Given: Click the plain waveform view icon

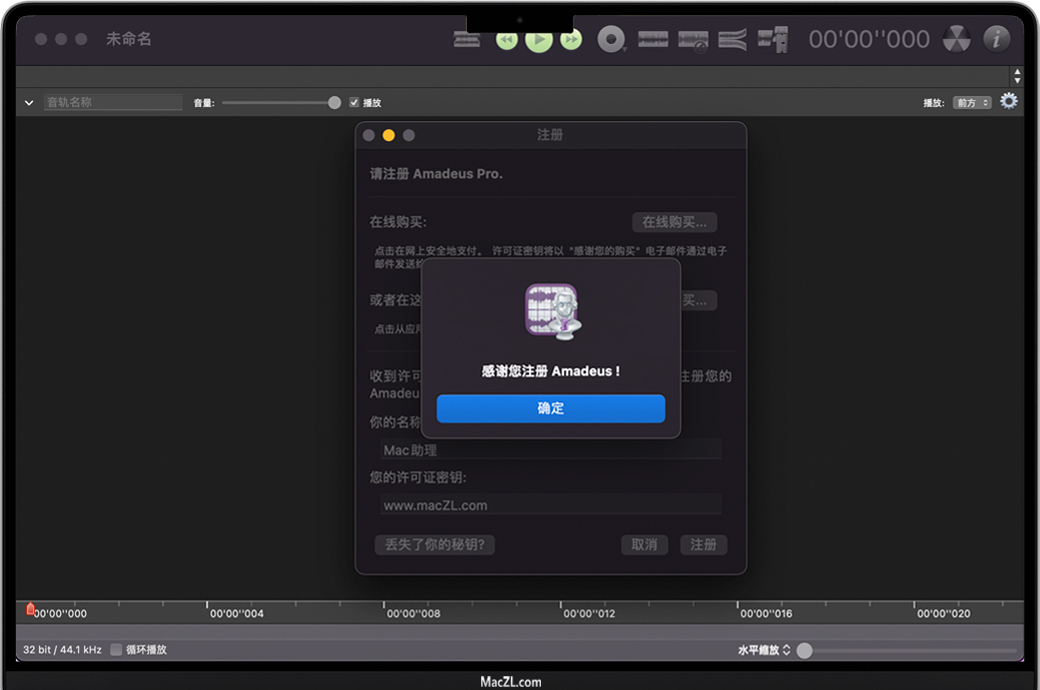Looking at the screenshot, I should [653, 39].
